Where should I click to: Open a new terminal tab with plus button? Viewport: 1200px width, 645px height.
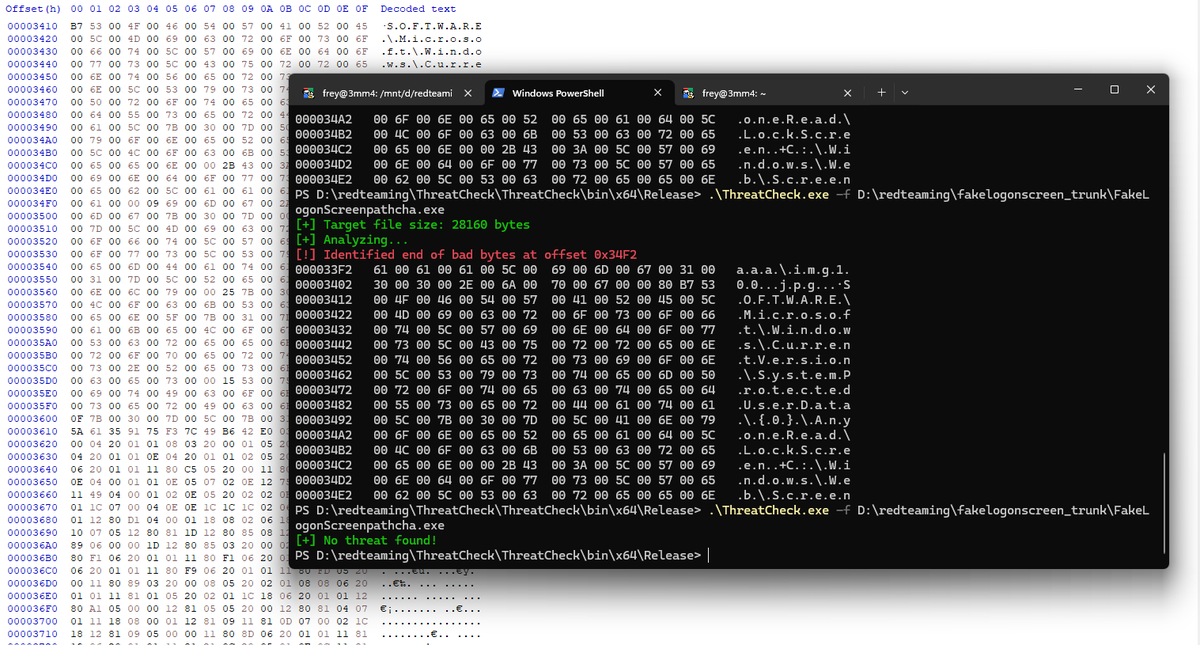click(x=881, y=92)
